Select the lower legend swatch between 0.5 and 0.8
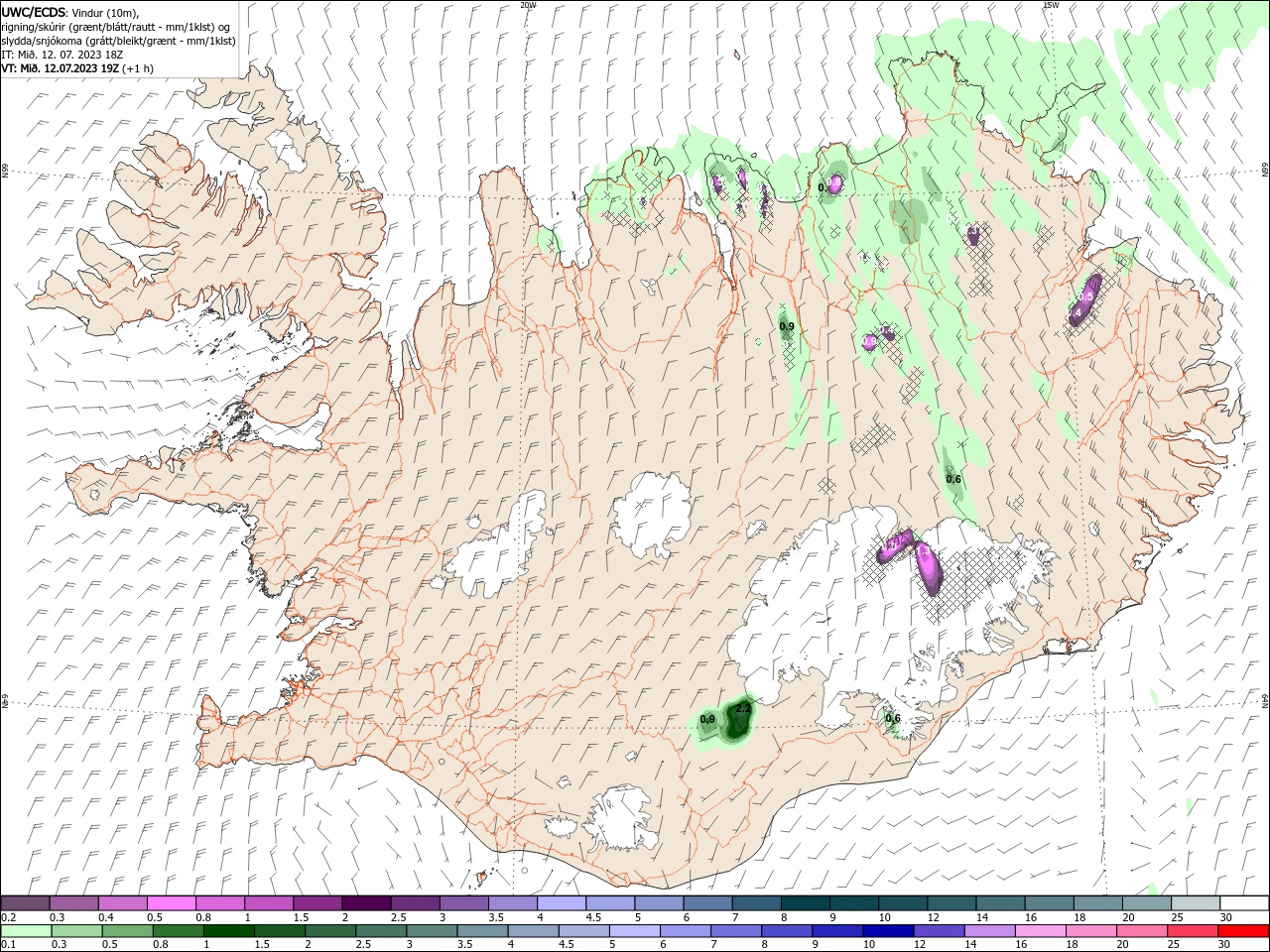 click(x=127, y=931)
